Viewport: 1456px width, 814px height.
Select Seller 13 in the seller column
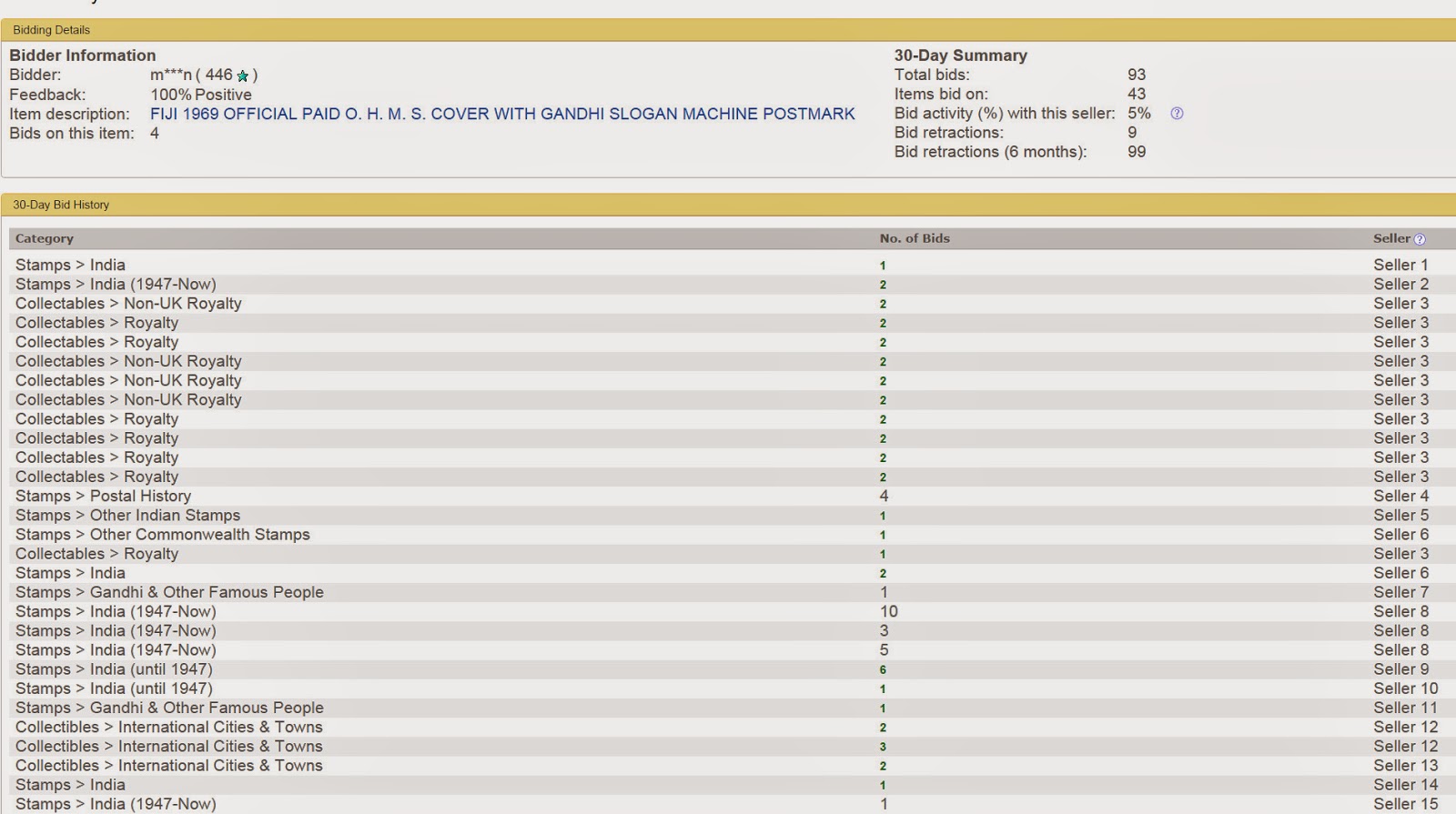tap(1406, 765)
